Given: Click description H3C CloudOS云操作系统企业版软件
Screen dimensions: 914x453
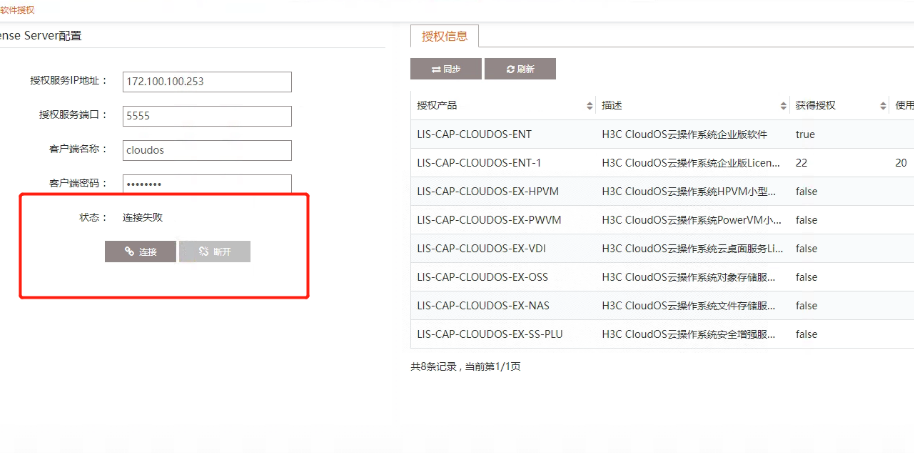Looking at the screenshot, I should point(685,134).
